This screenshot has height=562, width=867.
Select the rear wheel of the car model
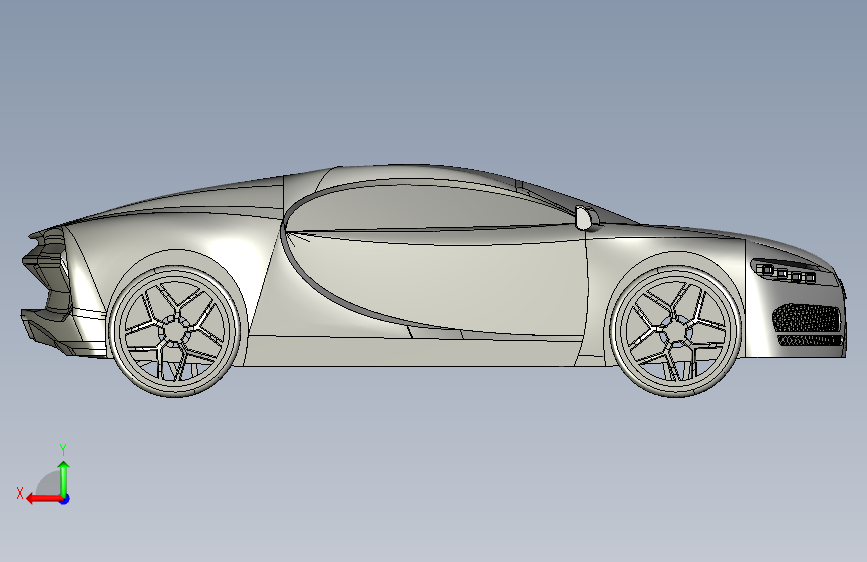click(x=175, y=331)
